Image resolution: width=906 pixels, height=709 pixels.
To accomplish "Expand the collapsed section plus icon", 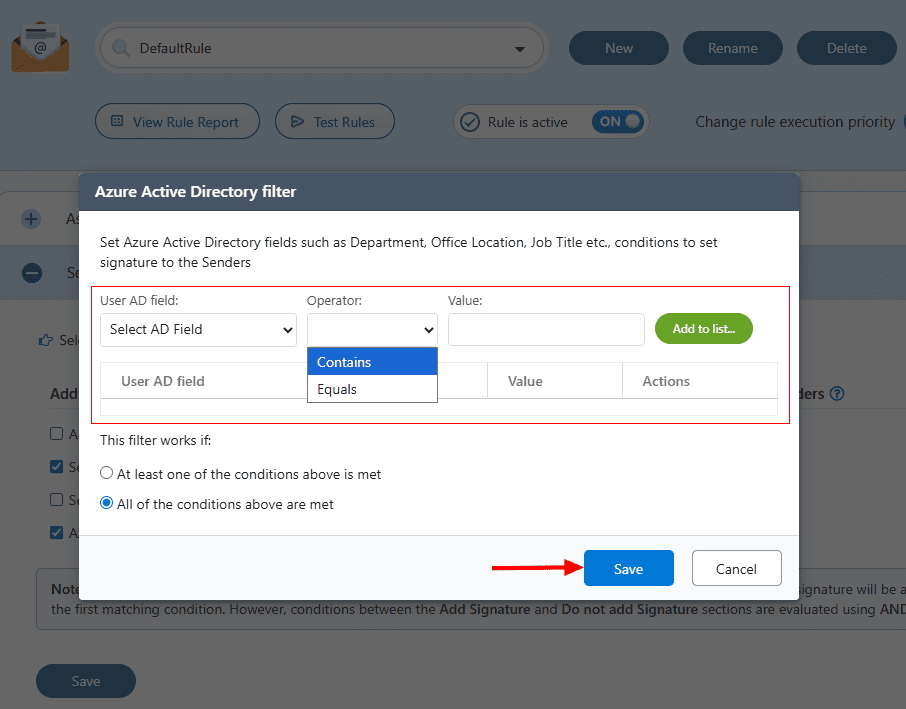I will [32, 218].
